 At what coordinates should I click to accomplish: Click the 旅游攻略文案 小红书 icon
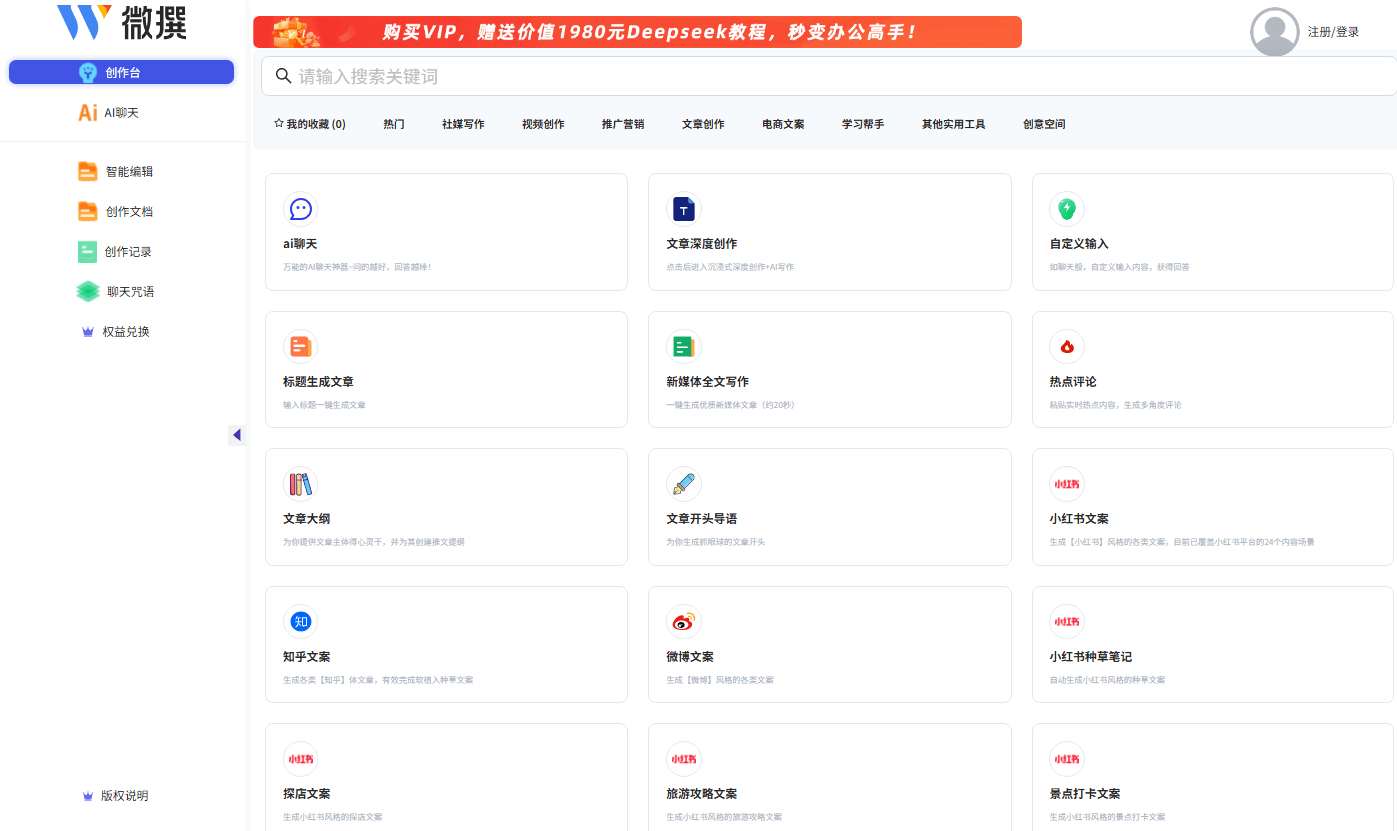[684, 759]
